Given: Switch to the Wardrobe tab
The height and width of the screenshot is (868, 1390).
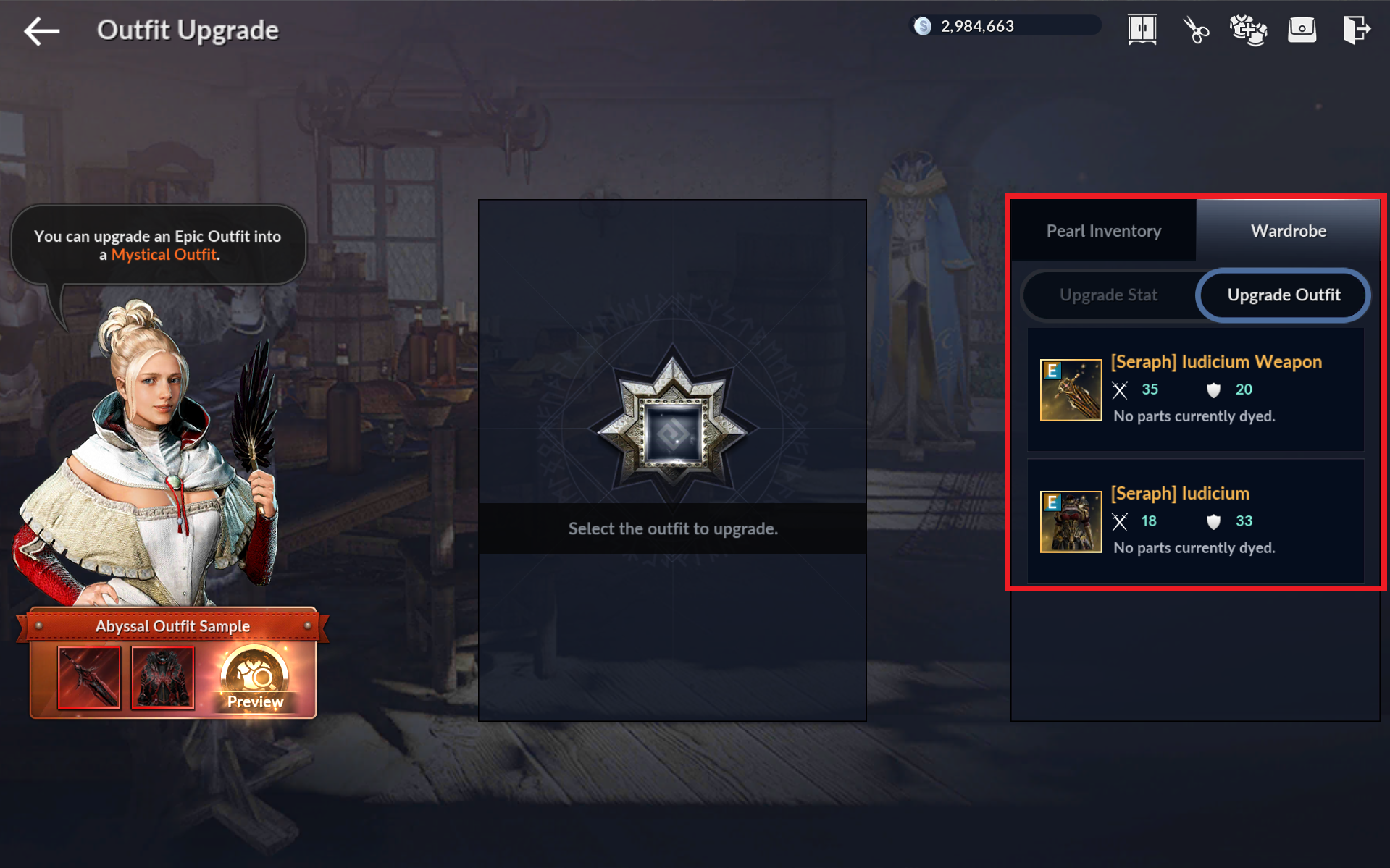Looking at the screenshot, I should click(x=1288, y=231).
